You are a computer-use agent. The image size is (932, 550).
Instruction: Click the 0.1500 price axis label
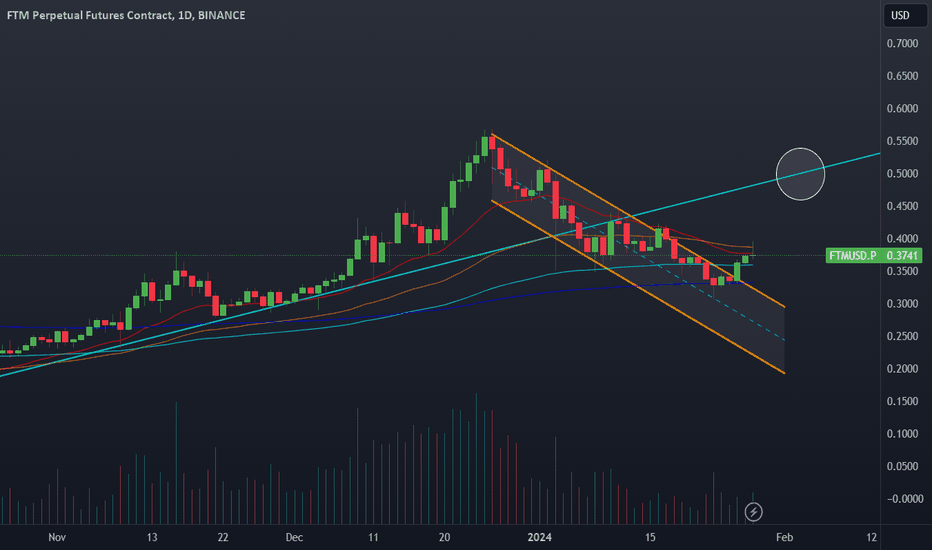pyautogui.click(x=902, y=401)
